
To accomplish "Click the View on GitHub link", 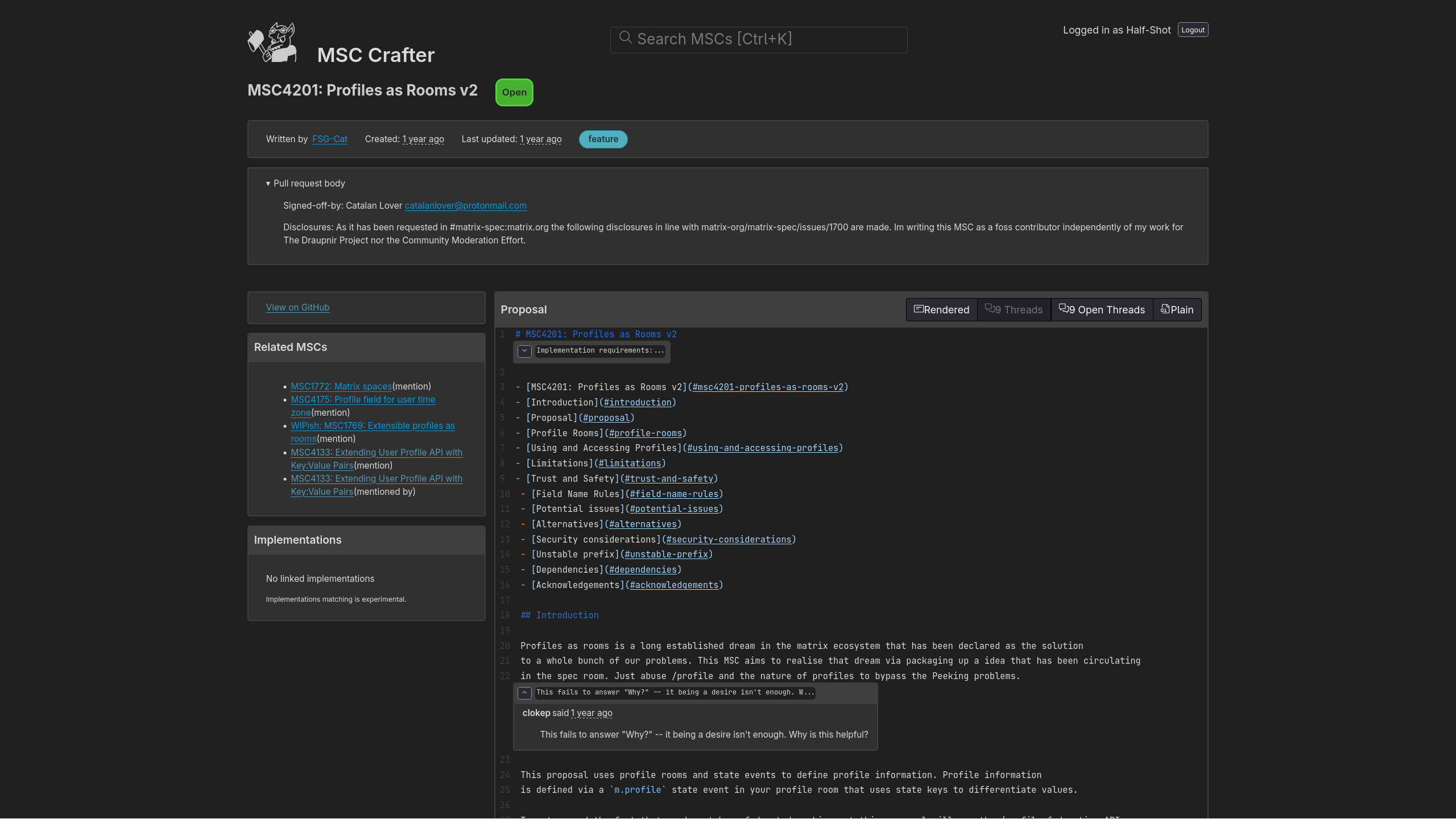I will [x=297, y=307].
